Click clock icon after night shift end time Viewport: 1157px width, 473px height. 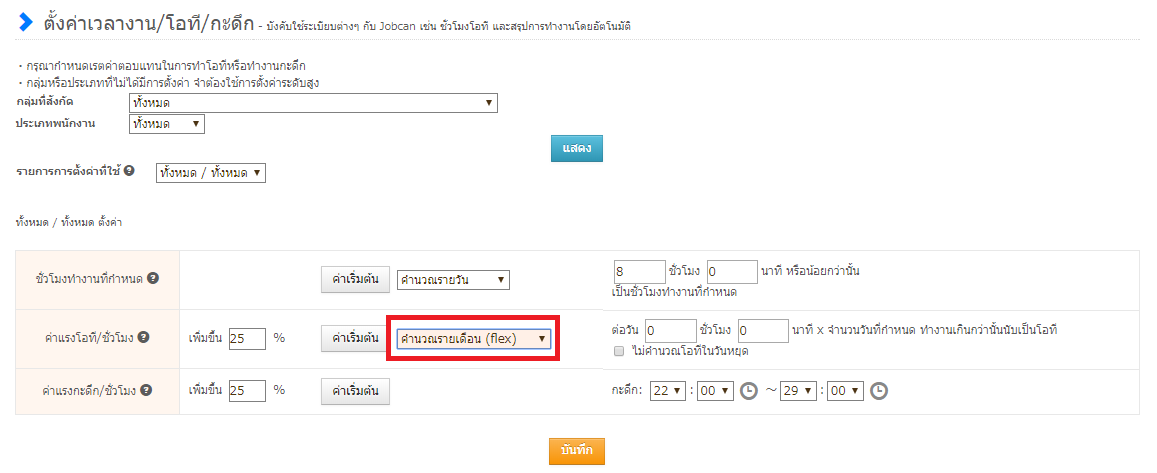tap(878, 391)
